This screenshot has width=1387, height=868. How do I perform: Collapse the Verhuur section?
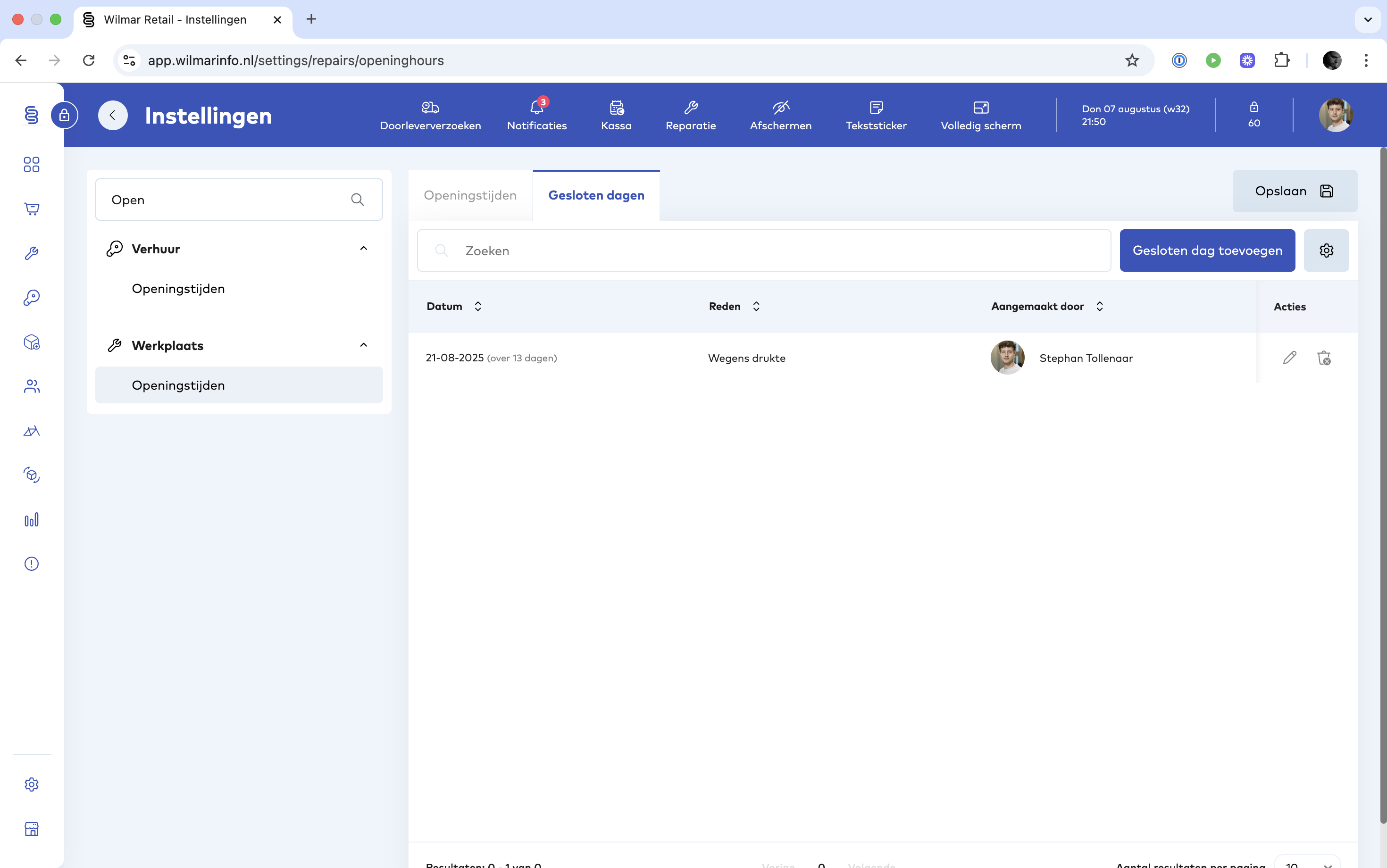point(363,249)
